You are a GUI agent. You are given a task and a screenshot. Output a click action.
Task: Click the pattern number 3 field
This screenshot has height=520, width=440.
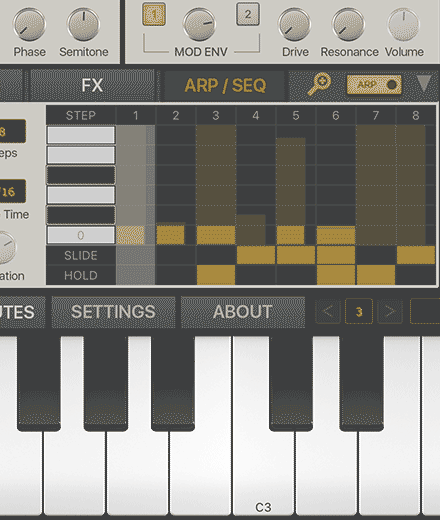click(359, 312)
